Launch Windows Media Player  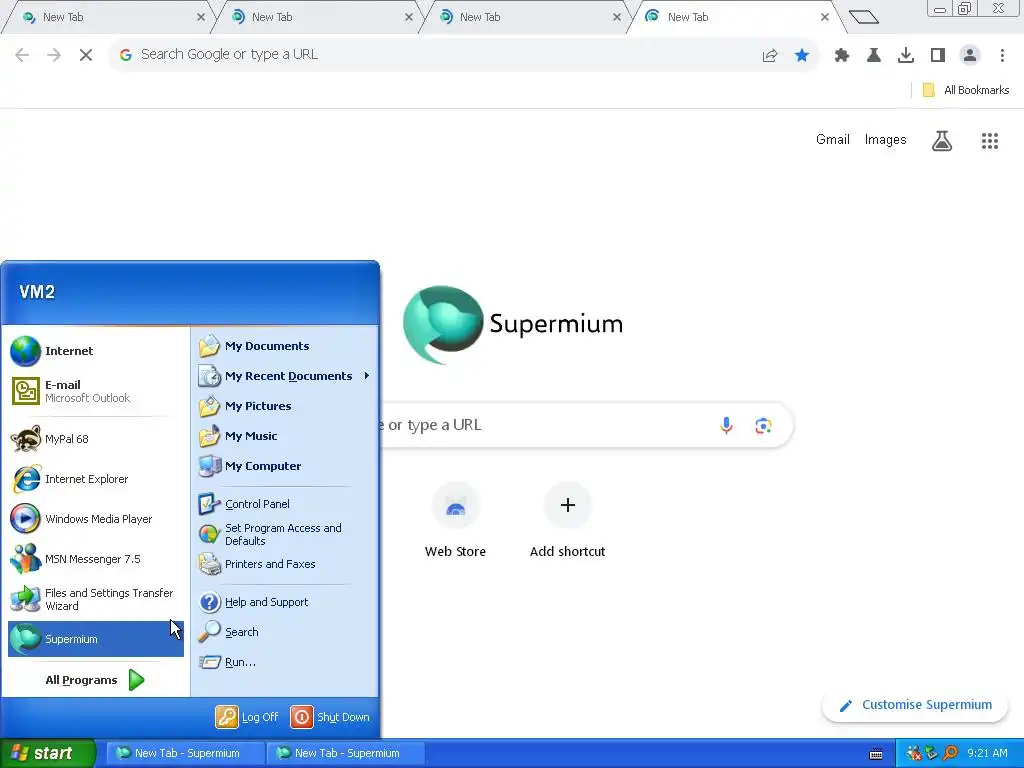(95, 519)
